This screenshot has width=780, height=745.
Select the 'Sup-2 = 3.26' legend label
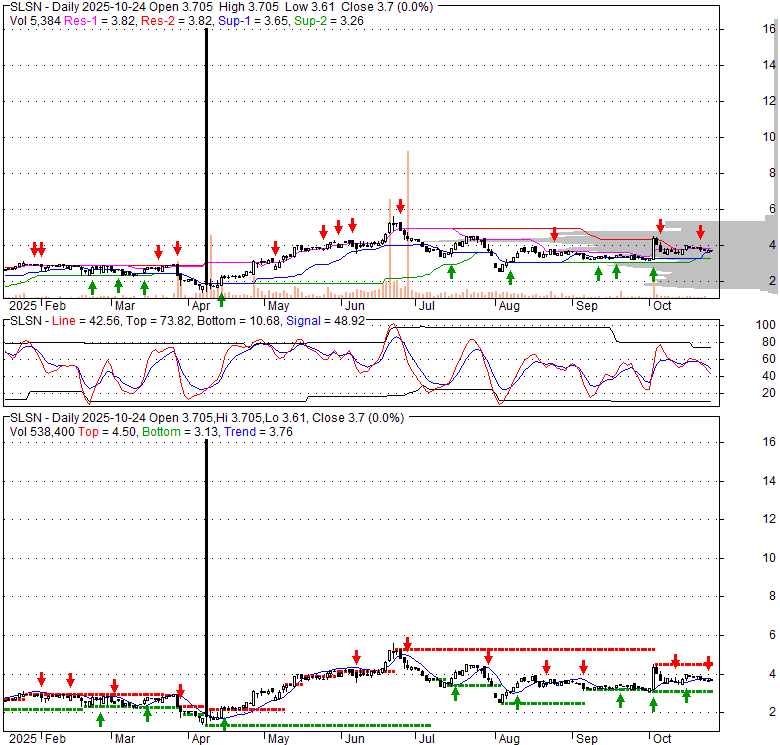(x=329, y=21)
